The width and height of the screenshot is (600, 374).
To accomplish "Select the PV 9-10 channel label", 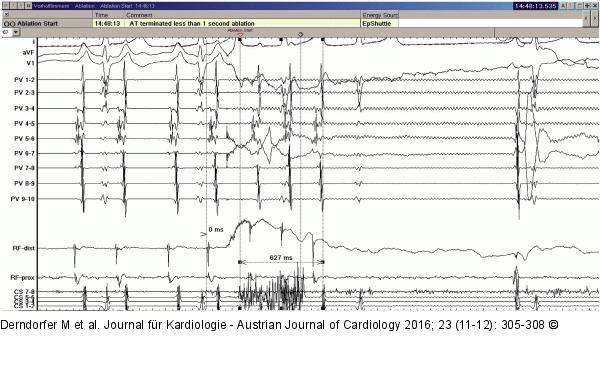I will 23,199.
